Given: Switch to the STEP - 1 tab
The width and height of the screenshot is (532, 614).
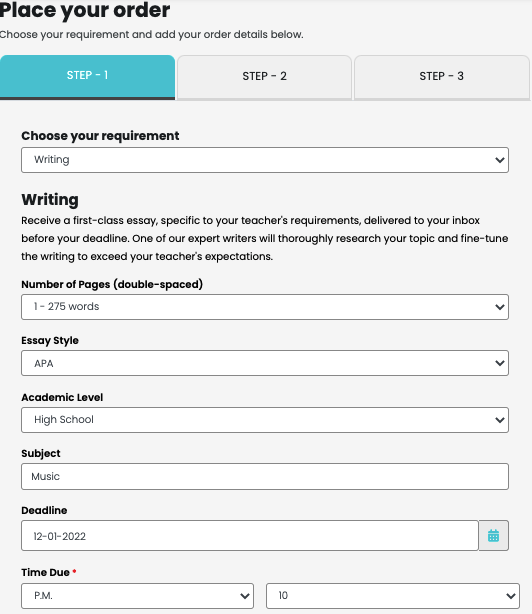Looking at the screenshot, I should [87, 77].
